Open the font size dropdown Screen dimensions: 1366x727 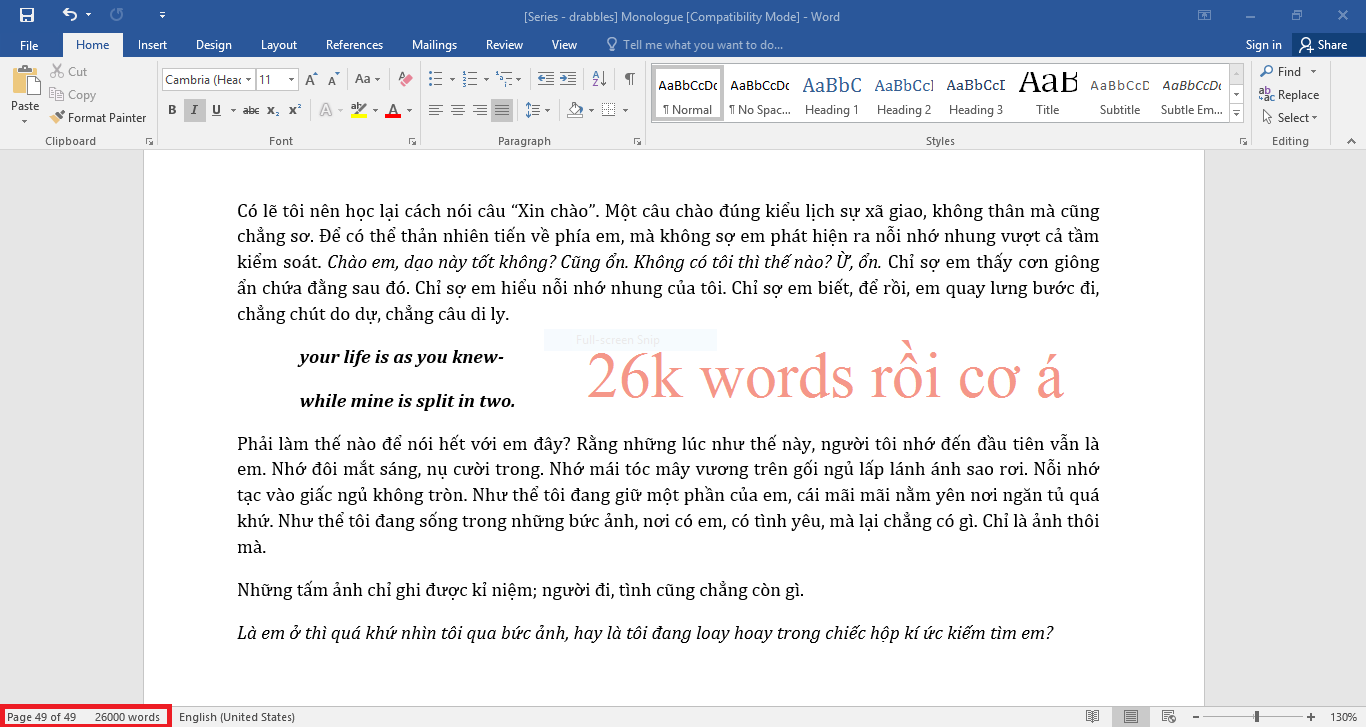pyautogui.click(x=292, y=79)
